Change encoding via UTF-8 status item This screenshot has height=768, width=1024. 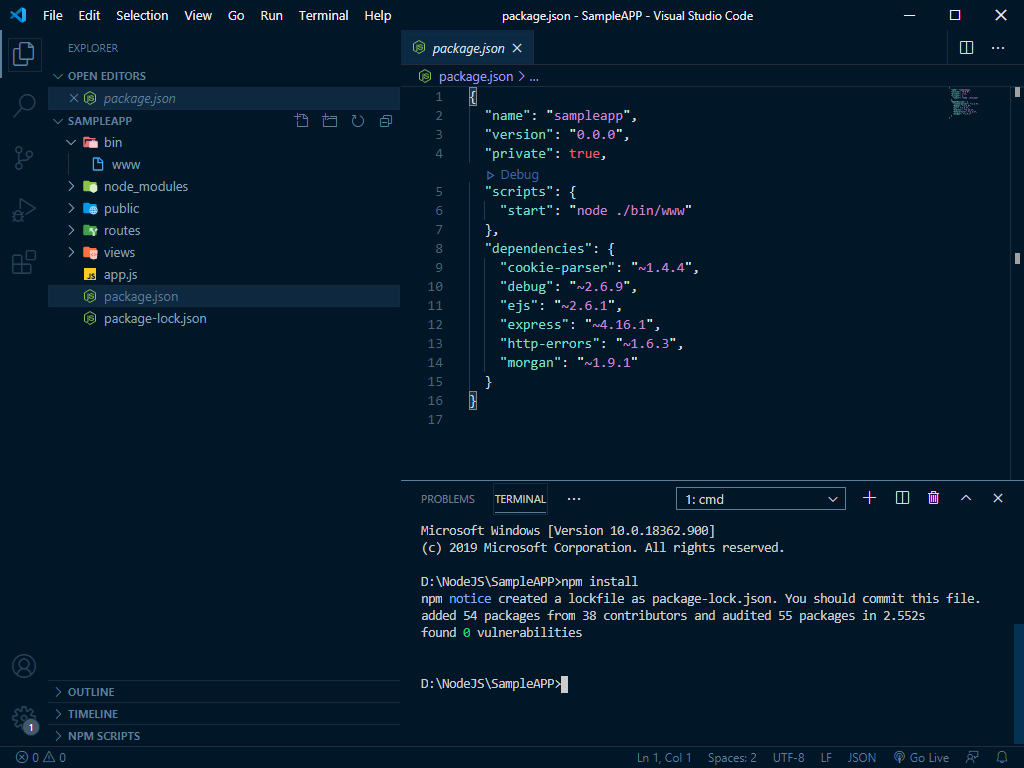point(788,758)
